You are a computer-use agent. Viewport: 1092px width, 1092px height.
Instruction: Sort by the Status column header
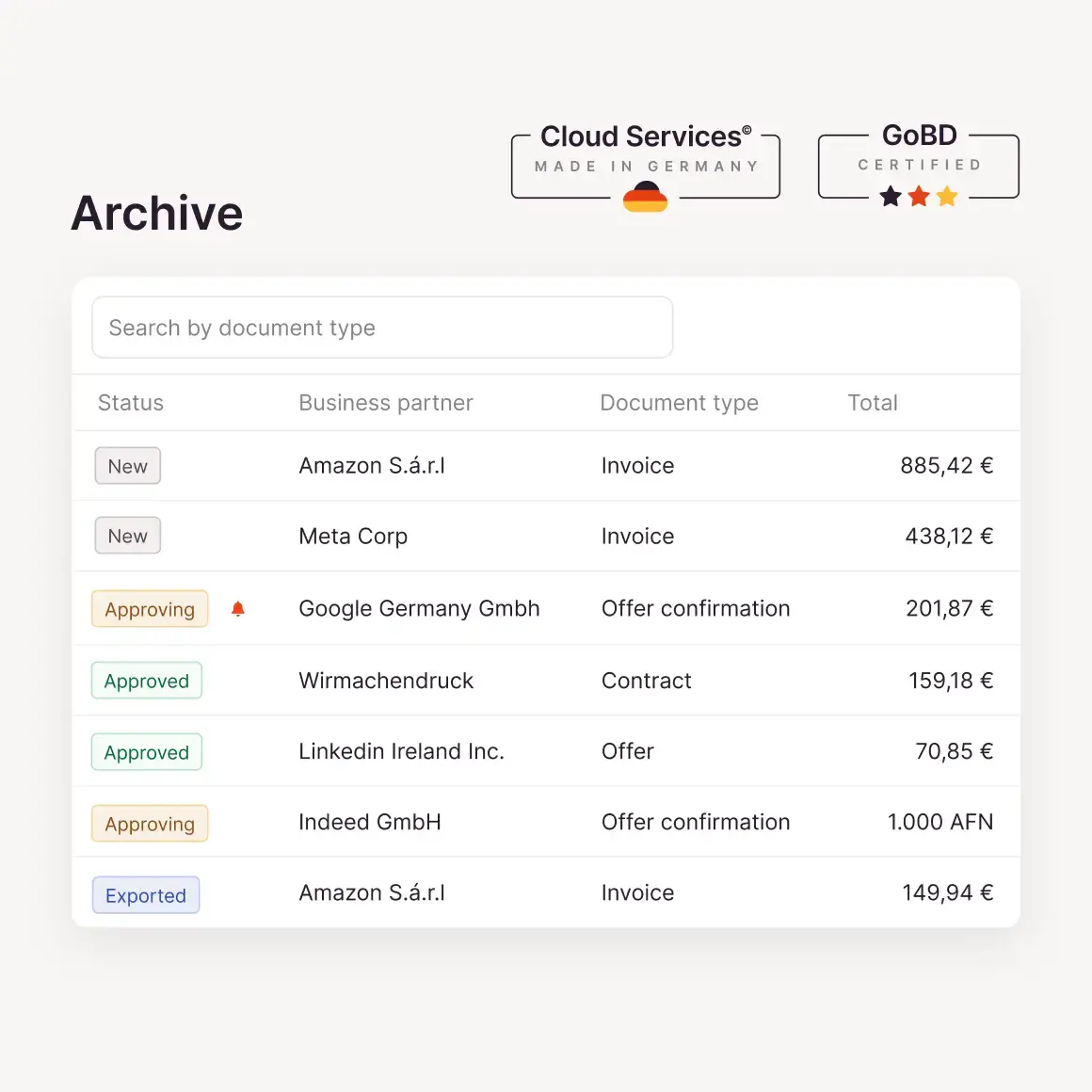pyautogui.click(x=131, y=403)
